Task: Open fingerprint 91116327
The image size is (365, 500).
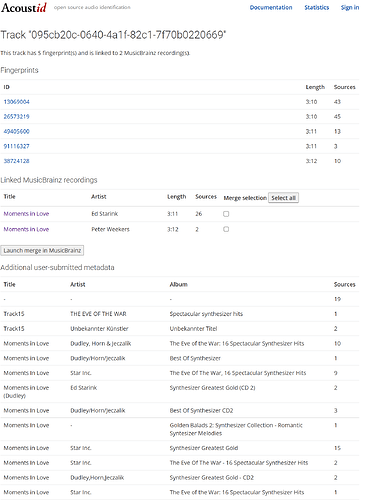Action: 16,146
